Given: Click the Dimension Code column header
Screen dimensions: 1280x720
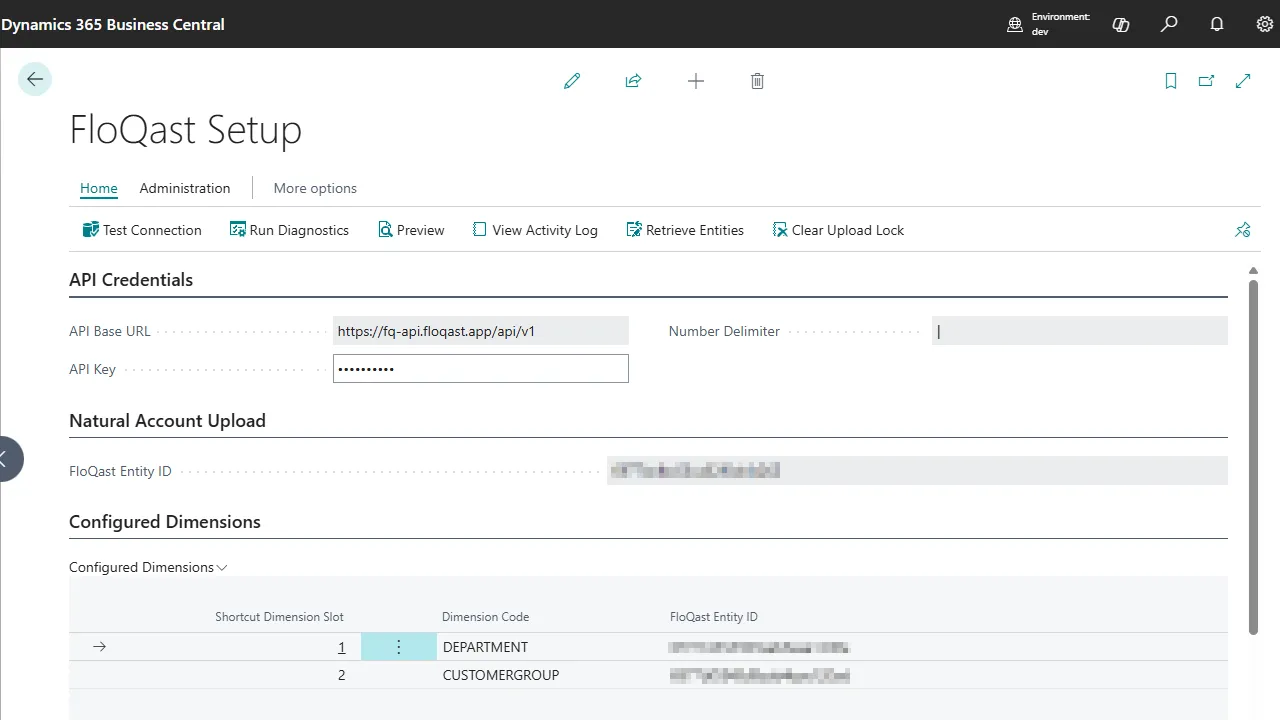Looking at the screenshot, I should (486, 617).
